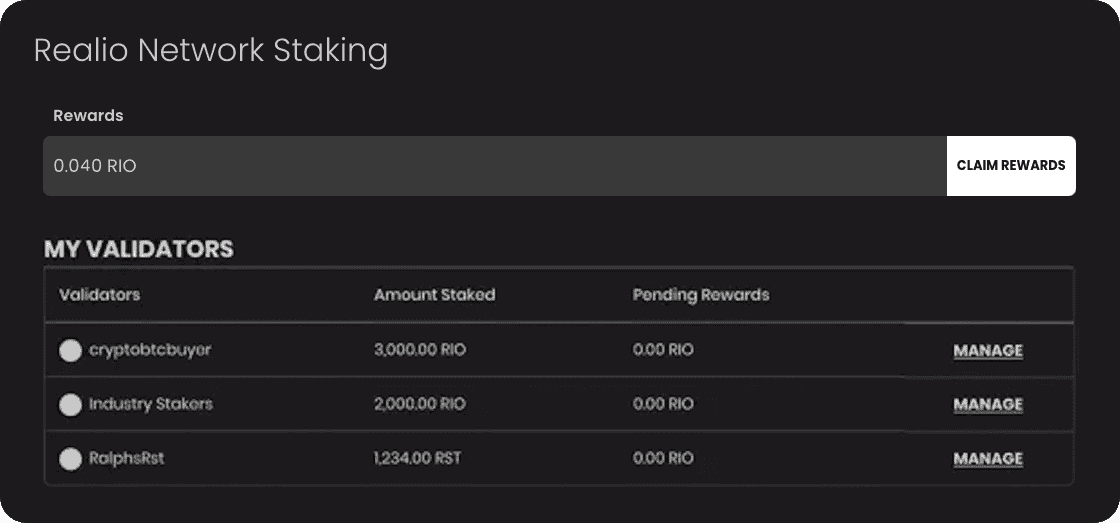Viewport: 1120px width, 523px height.
Task: Click the cryptobtcbuyer validator avatar icon
Action: [70, 351]
